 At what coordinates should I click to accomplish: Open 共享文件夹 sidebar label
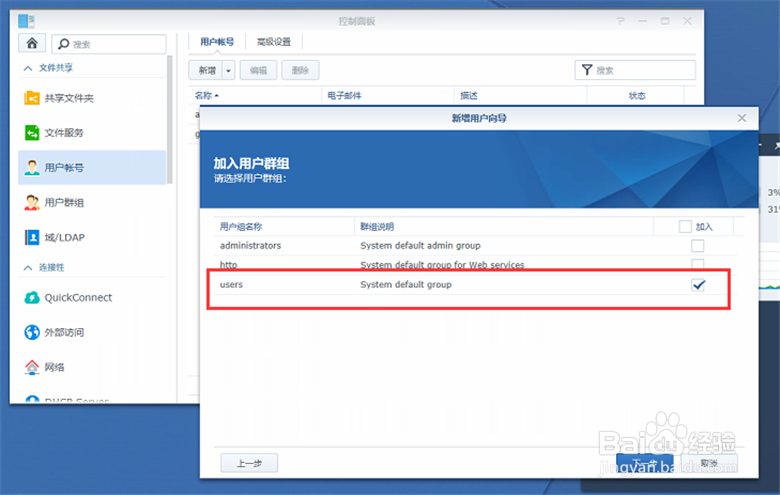coord(69,98)
